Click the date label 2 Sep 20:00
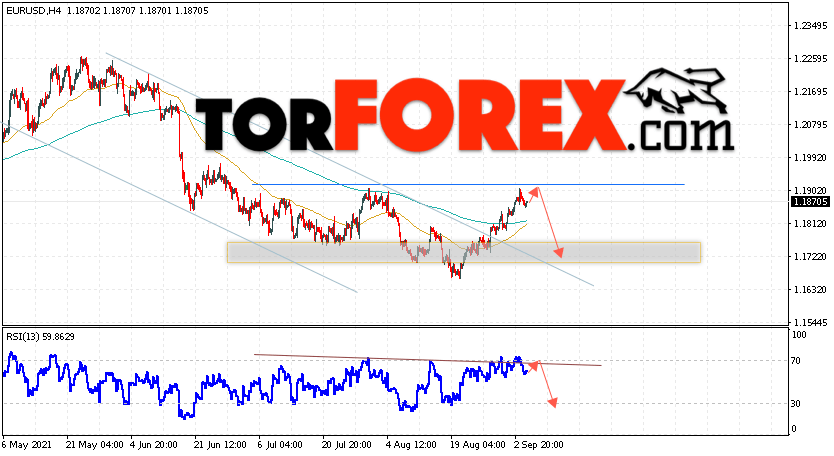 (538, 444)
